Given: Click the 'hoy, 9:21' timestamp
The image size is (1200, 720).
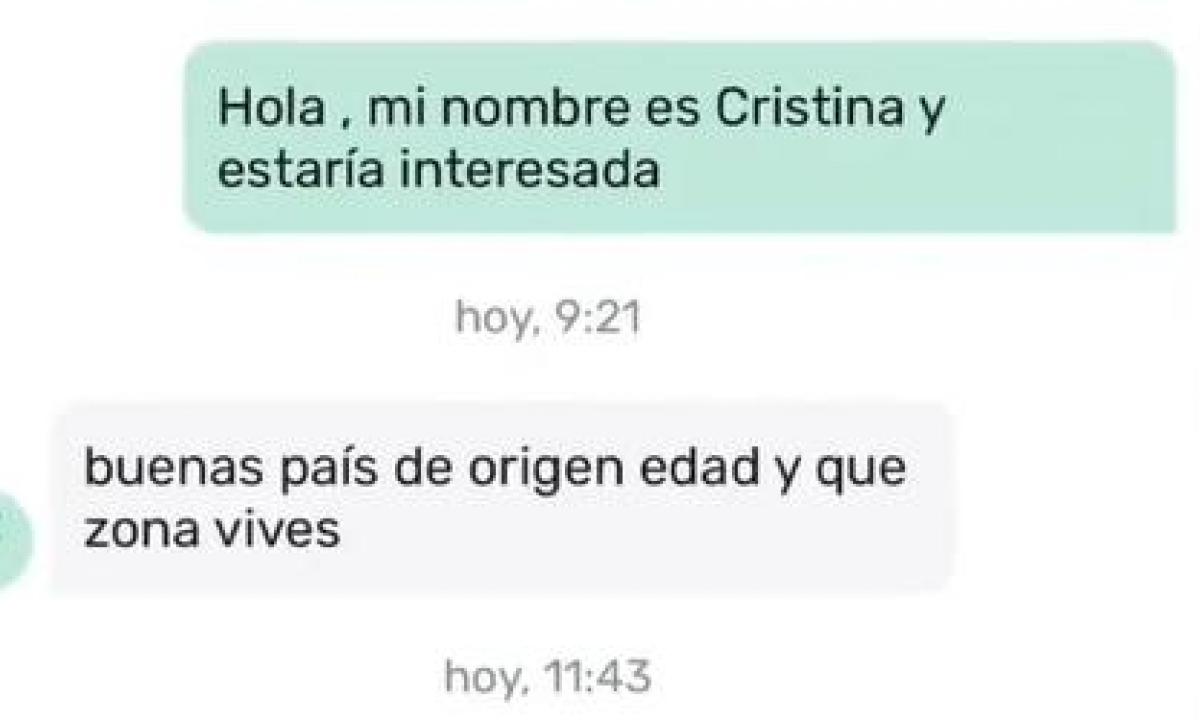Looking at the screenshot, I should (547, 318).
